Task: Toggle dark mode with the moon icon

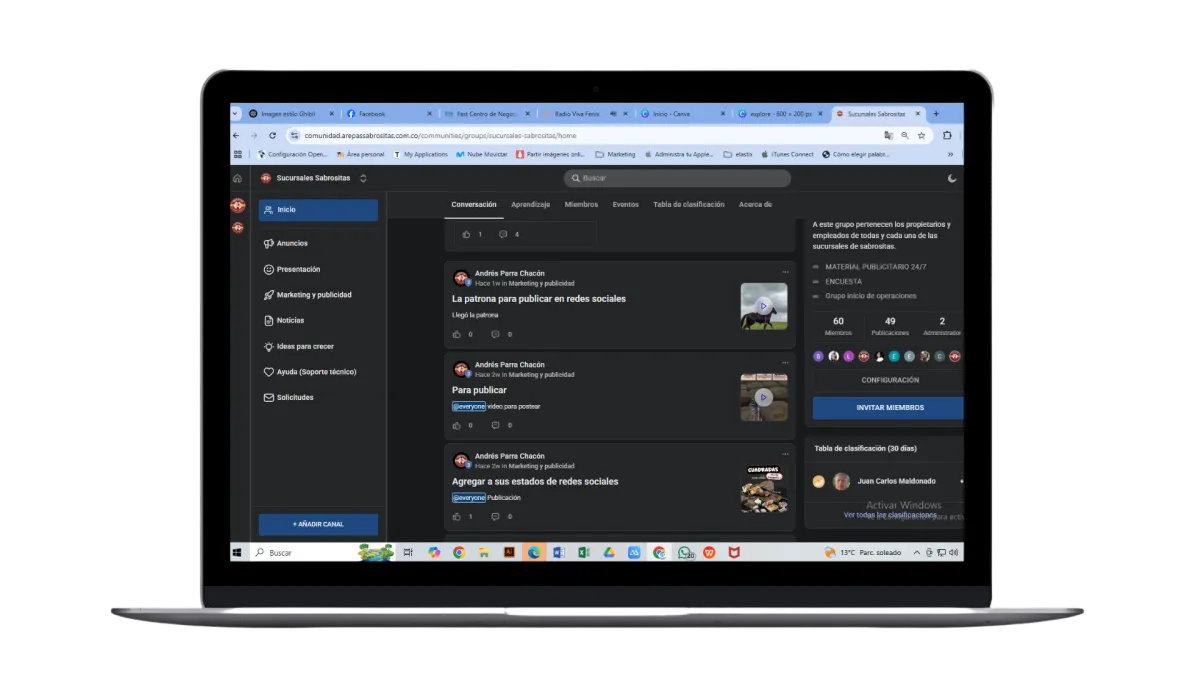Action: [952, 179]
